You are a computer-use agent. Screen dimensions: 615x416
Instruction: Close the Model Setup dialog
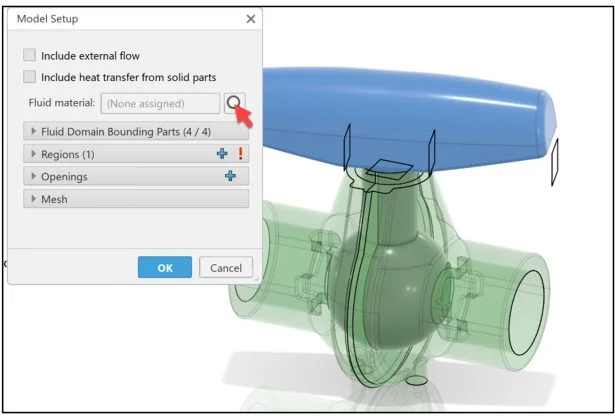coord(251,19)
